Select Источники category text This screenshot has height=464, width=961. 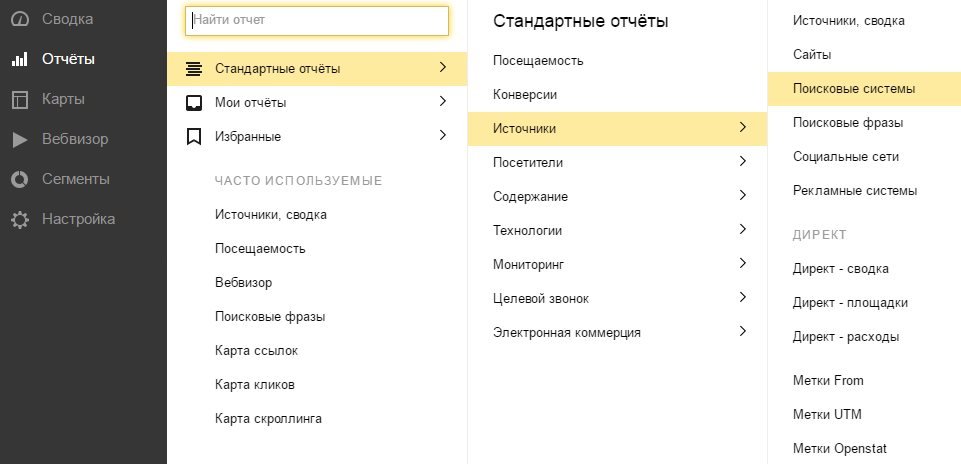coord(524,129)
